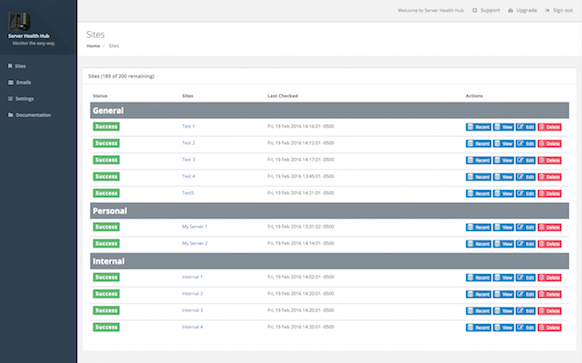Click Edit button for Internal 2
This screenshot has width=582, height=363.
[526, 294]
